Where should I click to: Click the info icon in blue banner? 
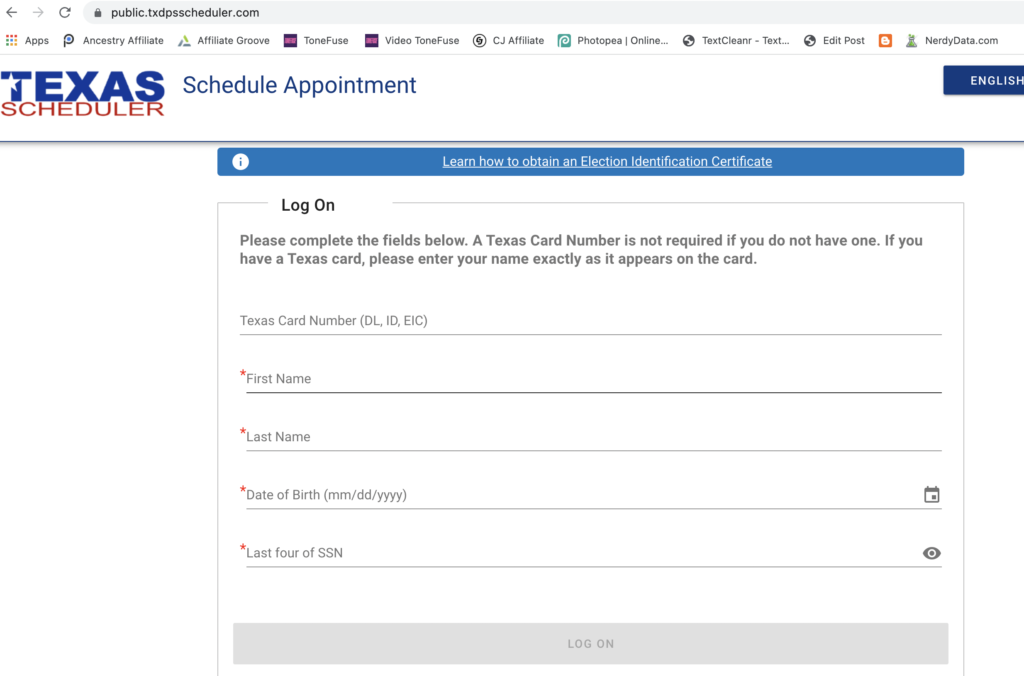coord(240,162)
